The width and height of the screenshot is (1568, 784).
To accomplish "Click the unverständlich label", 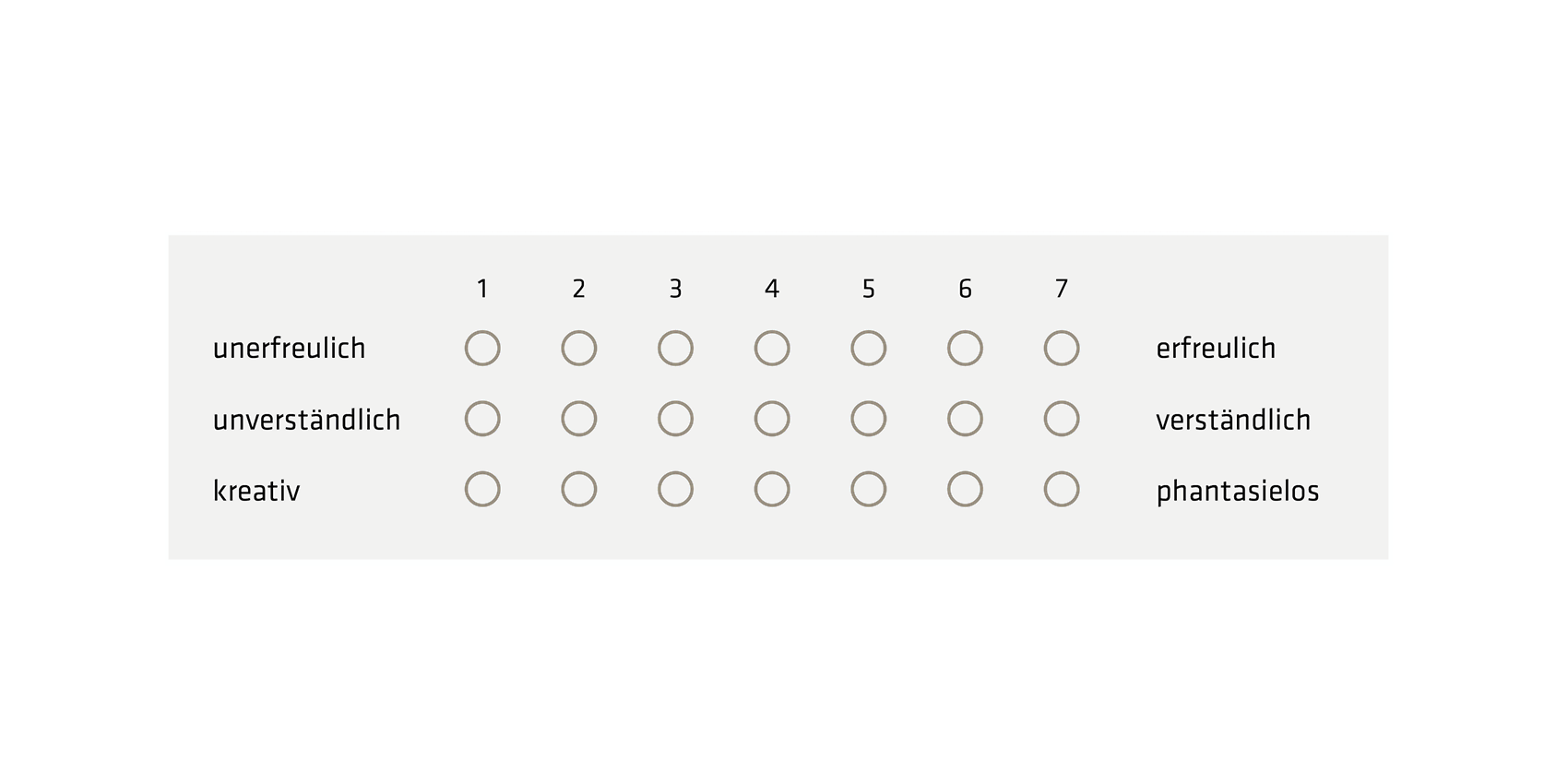I will 306,420.
